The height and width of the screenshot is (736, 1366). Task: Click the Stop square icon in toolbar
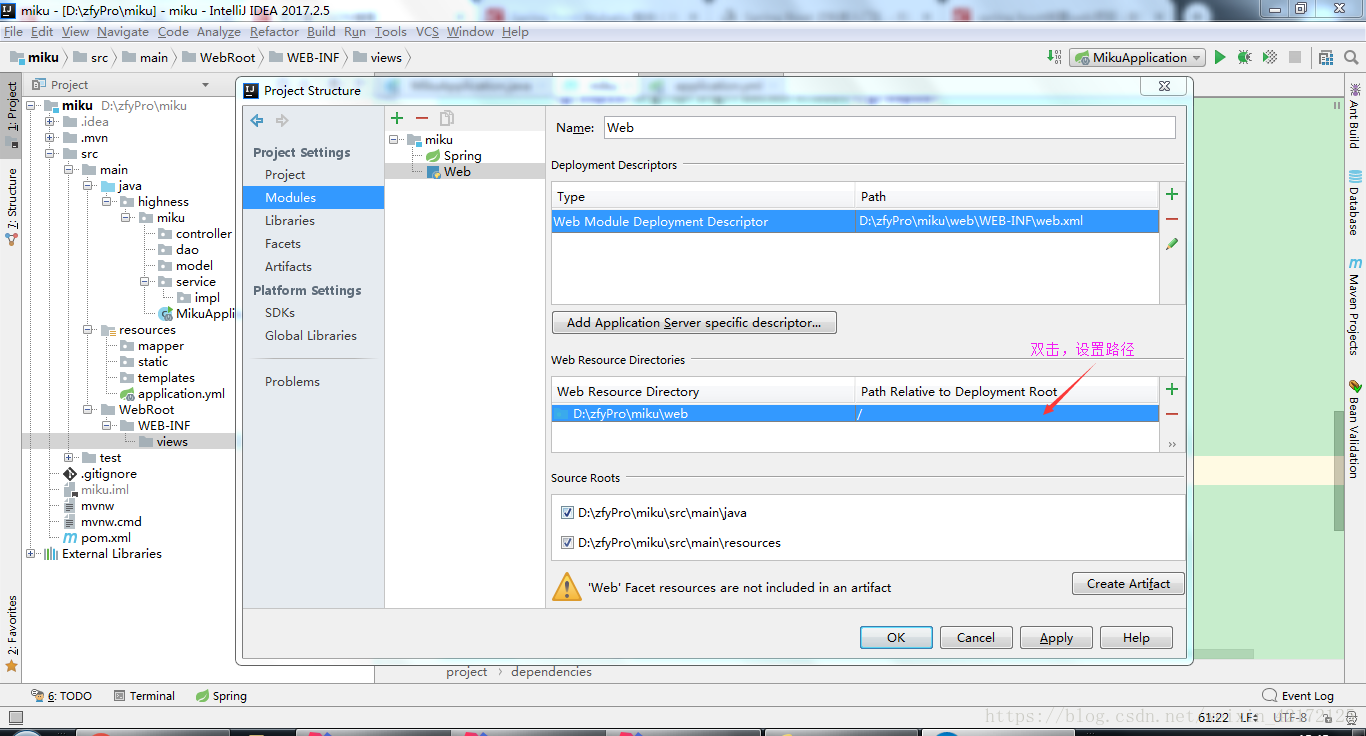[1295, 58]
